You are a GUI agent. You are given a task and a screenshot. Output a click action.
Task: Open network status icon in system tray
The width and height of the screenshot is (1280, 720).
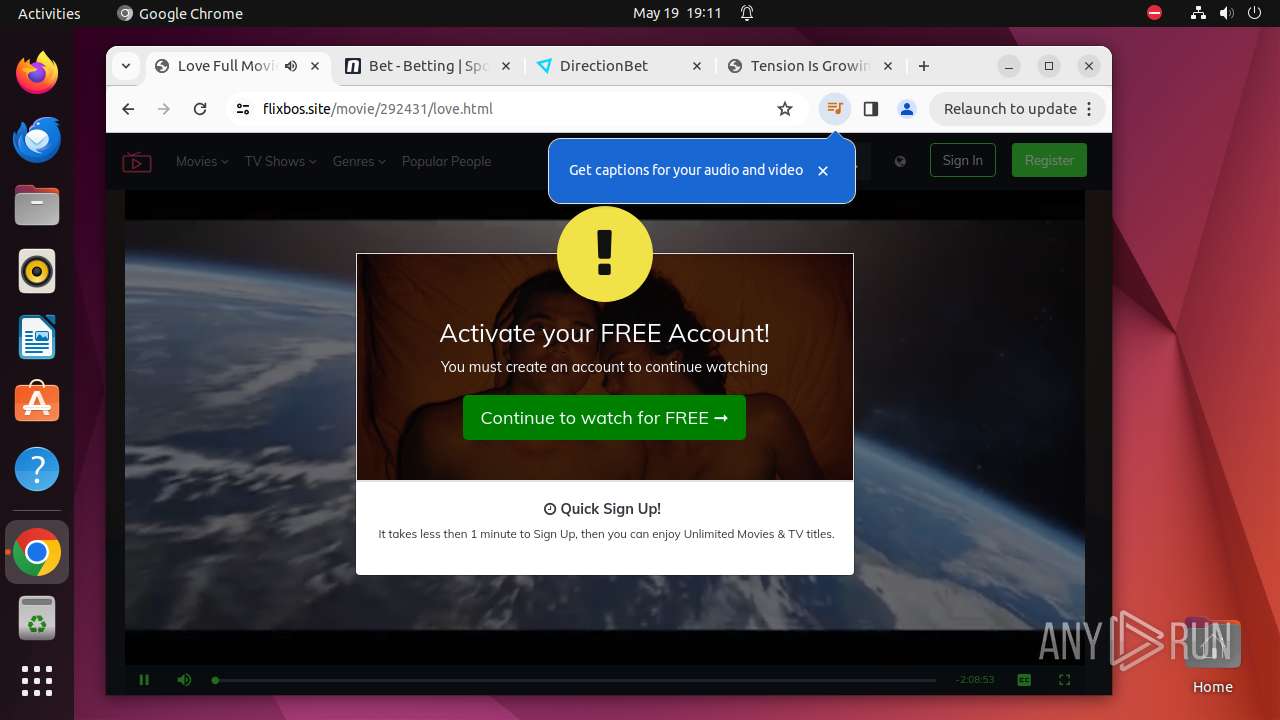[1199, 13]
